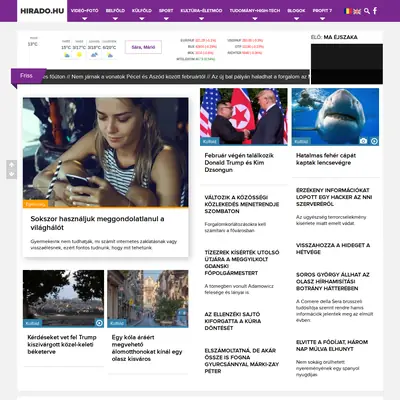The image size is (400, 400).
Task: Go to the HIRADO.HU home logo
Action: coord(42,11)
